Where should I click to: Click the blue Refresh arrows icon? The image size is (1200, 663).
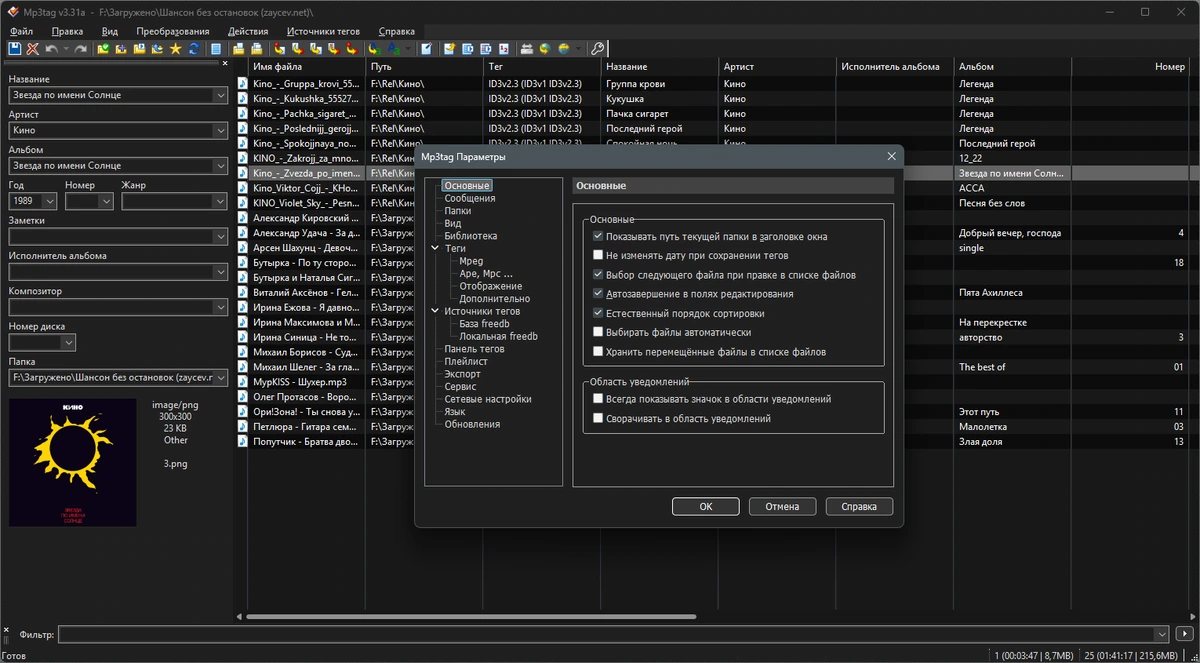(194, 48)
